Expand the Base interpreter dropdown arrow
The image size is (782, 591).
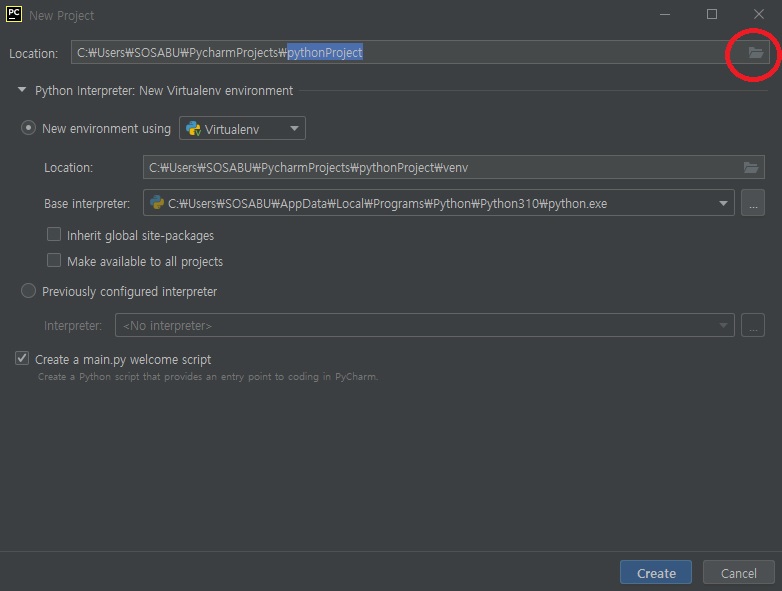click(x=723, y=203)
